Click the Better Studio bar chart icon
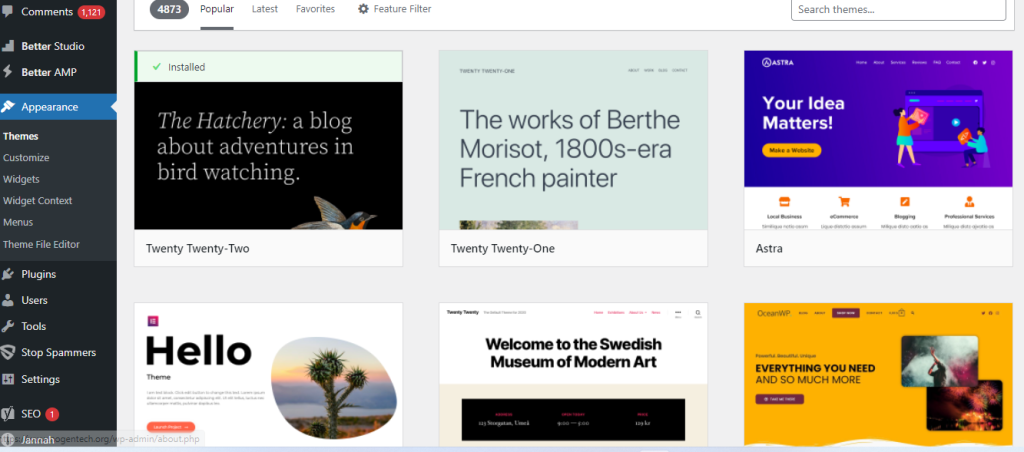1024x452 pixels. pyautogui.click(x=8, y=46)
